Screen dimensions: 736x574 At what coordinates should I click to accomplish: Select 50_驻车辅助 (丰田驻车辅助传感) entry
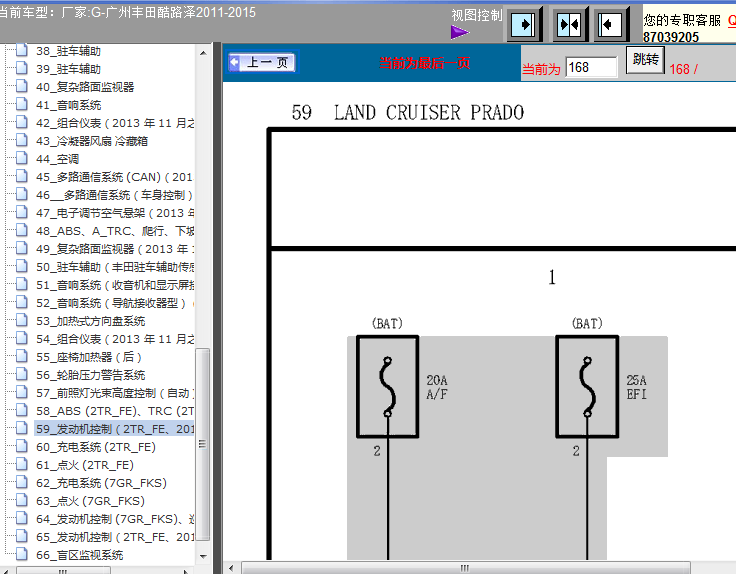[x=115, y=267]
